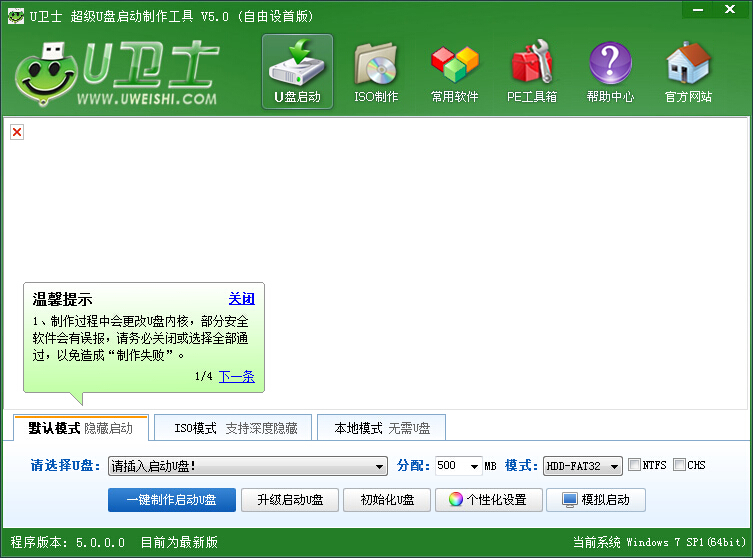Click 当前系统 Windows 7 SP1 (64bit) text
The height and width of the screenshot is (558, 753).
[x=659, y=542]
